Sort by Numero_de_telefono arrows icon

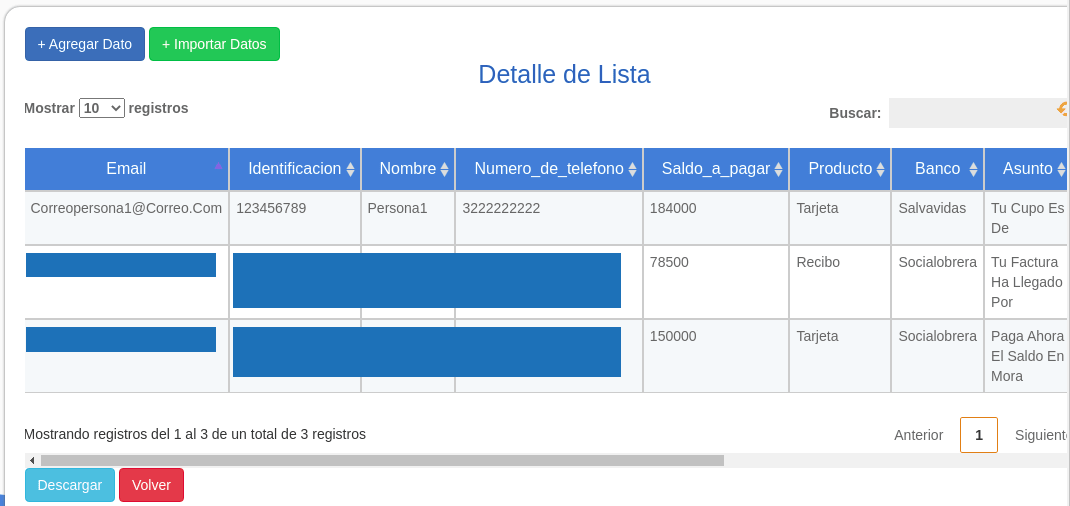coord(633,169)
